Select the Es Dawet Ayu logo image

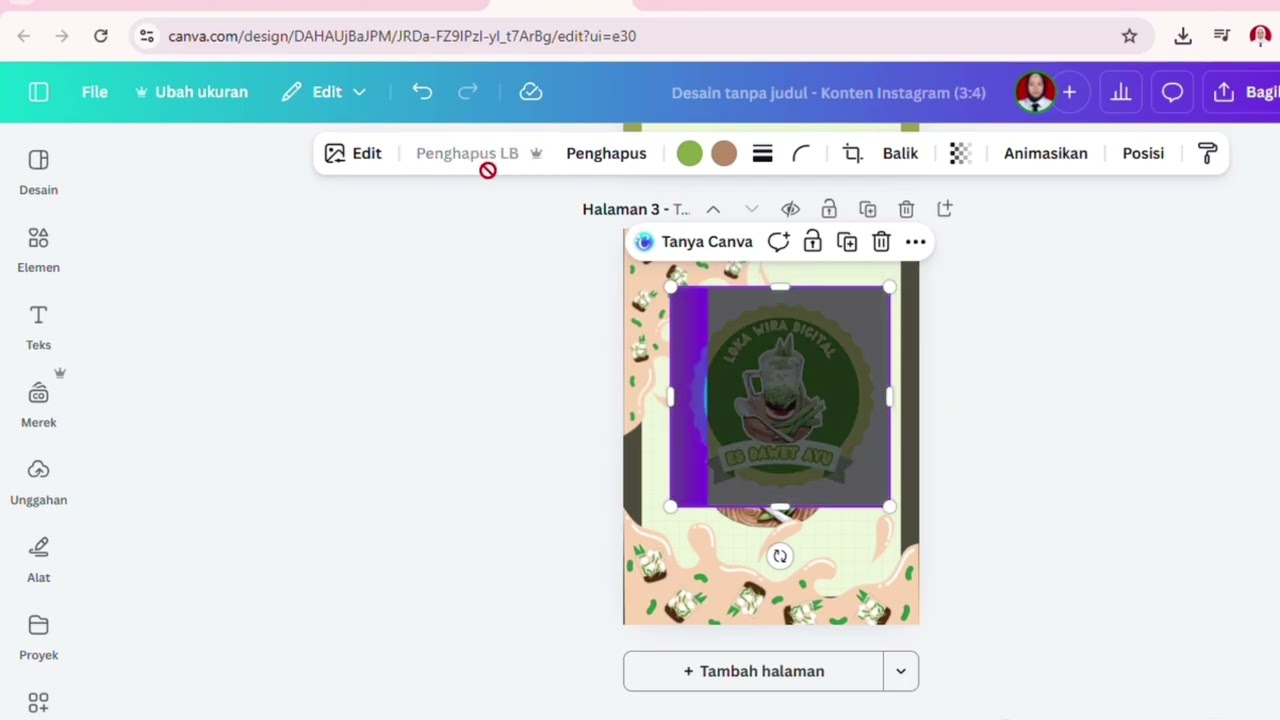[x=780, y=397]
